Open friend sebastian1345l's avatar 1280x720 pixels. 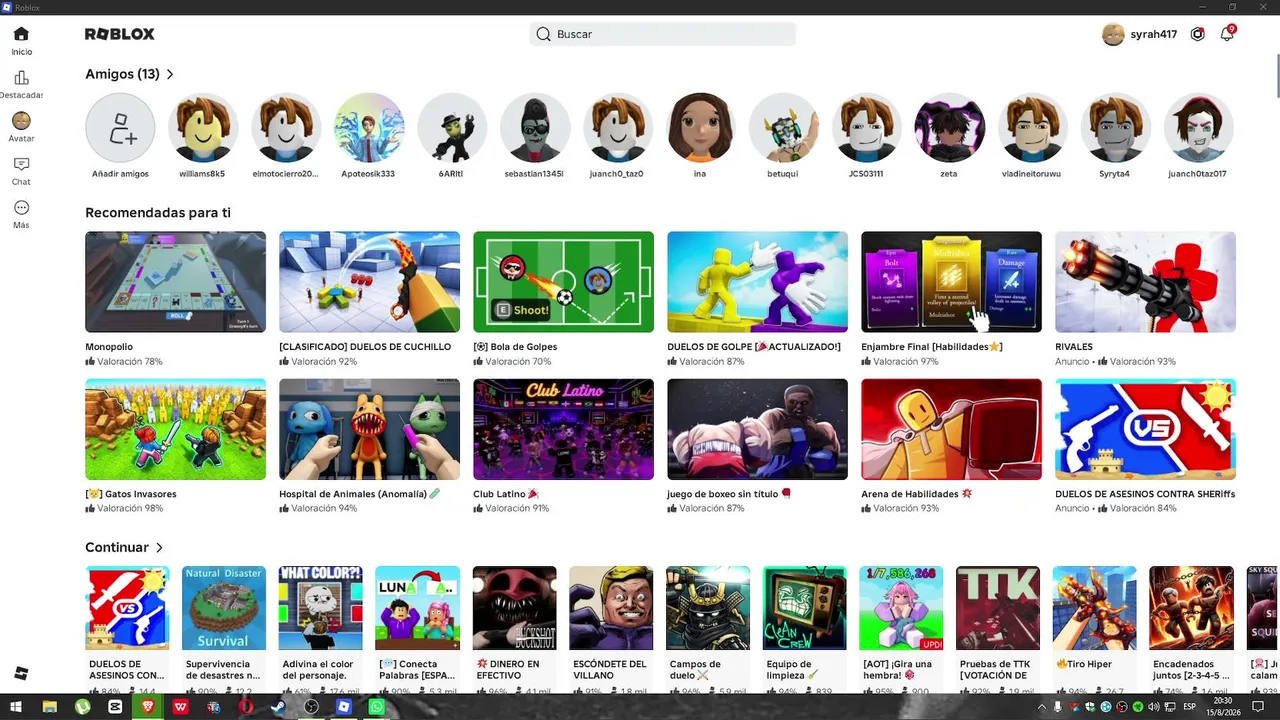point(535,128)
